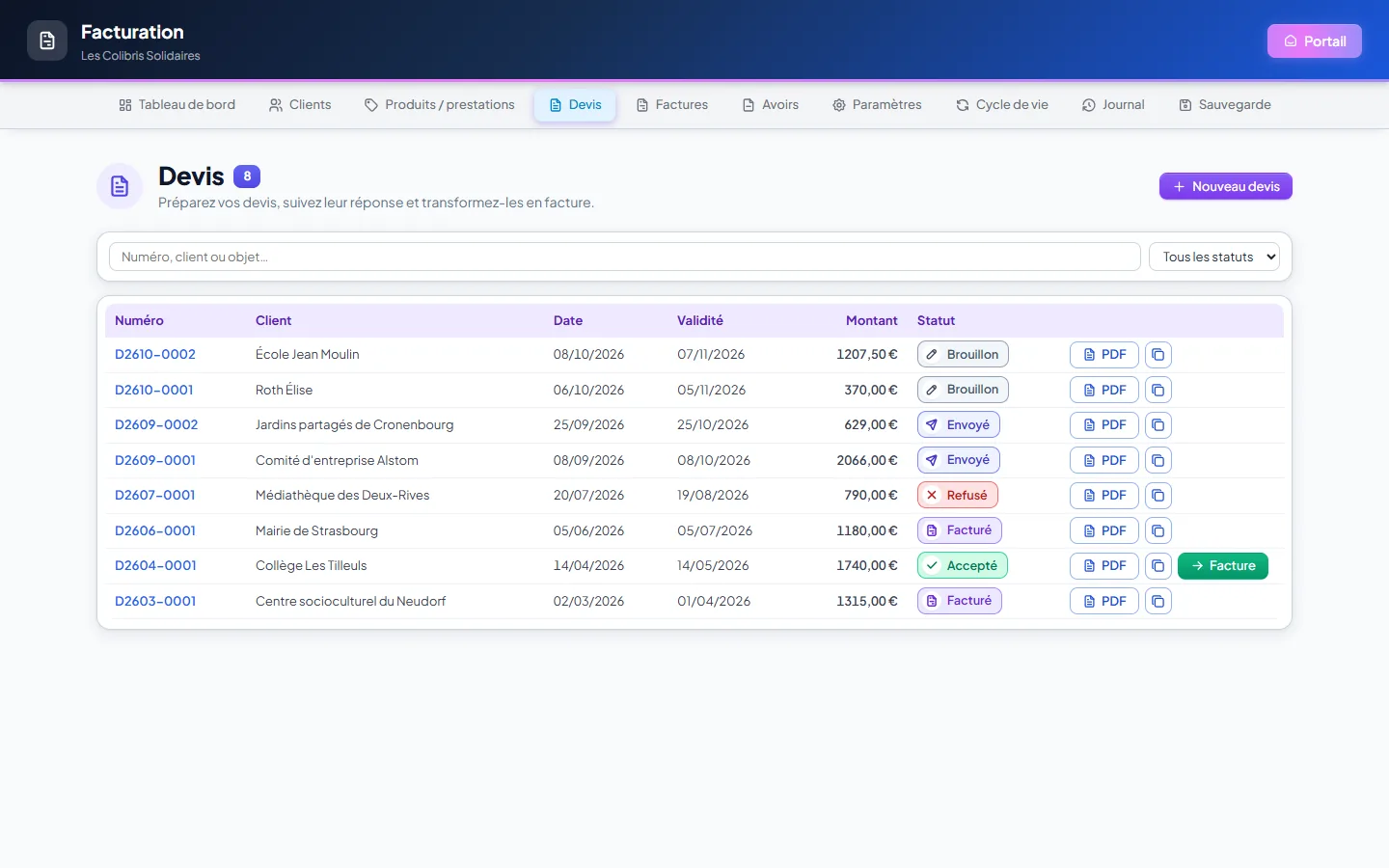Click the Refusé status badge
The height and width of the screenshot is (868, 1389).
tap(958, 495)
